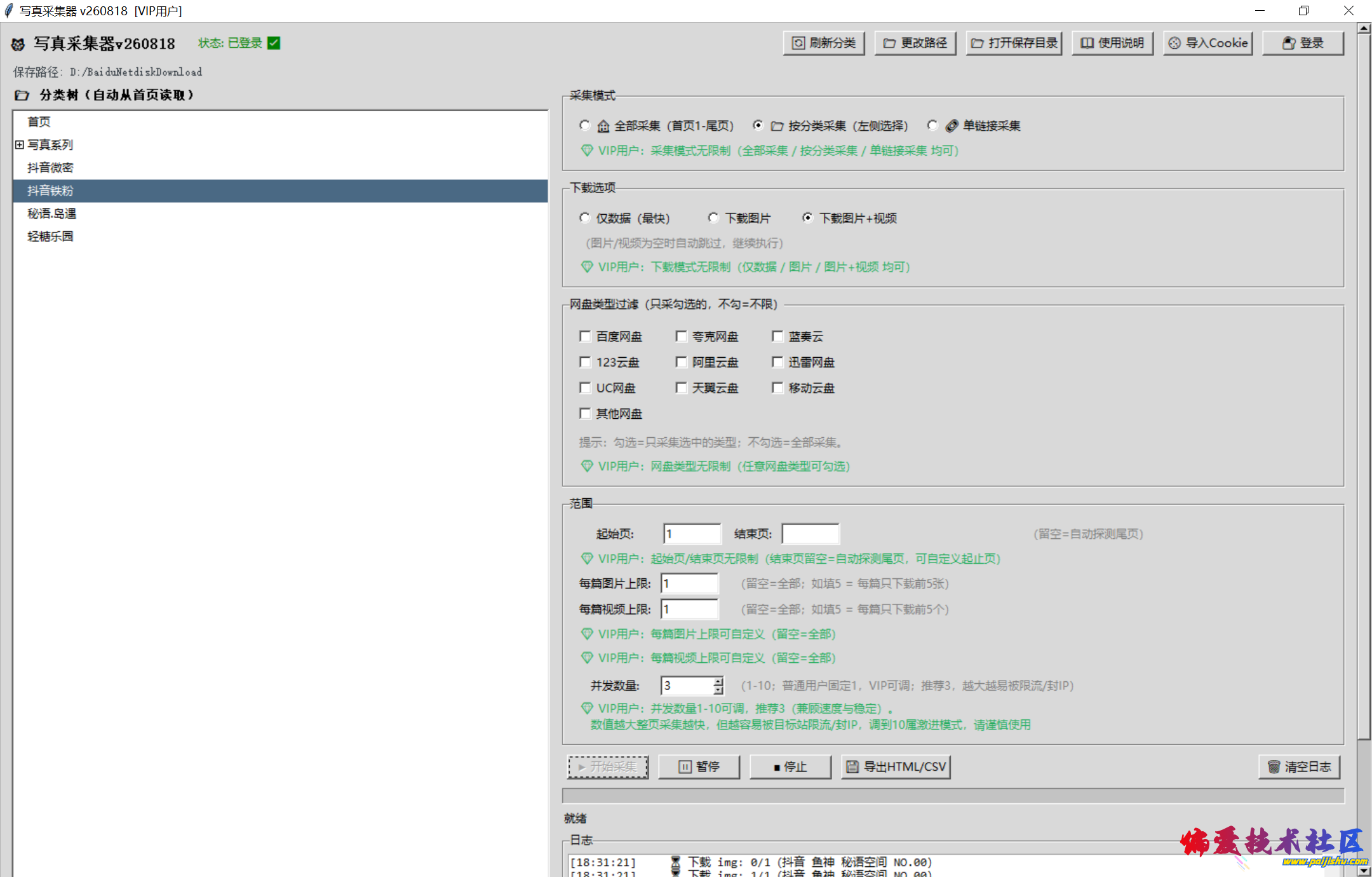Tick the 123云盘 checkbox
Image resolution: width=1372 pixels, height=877 pixels.
pos(586,362)
